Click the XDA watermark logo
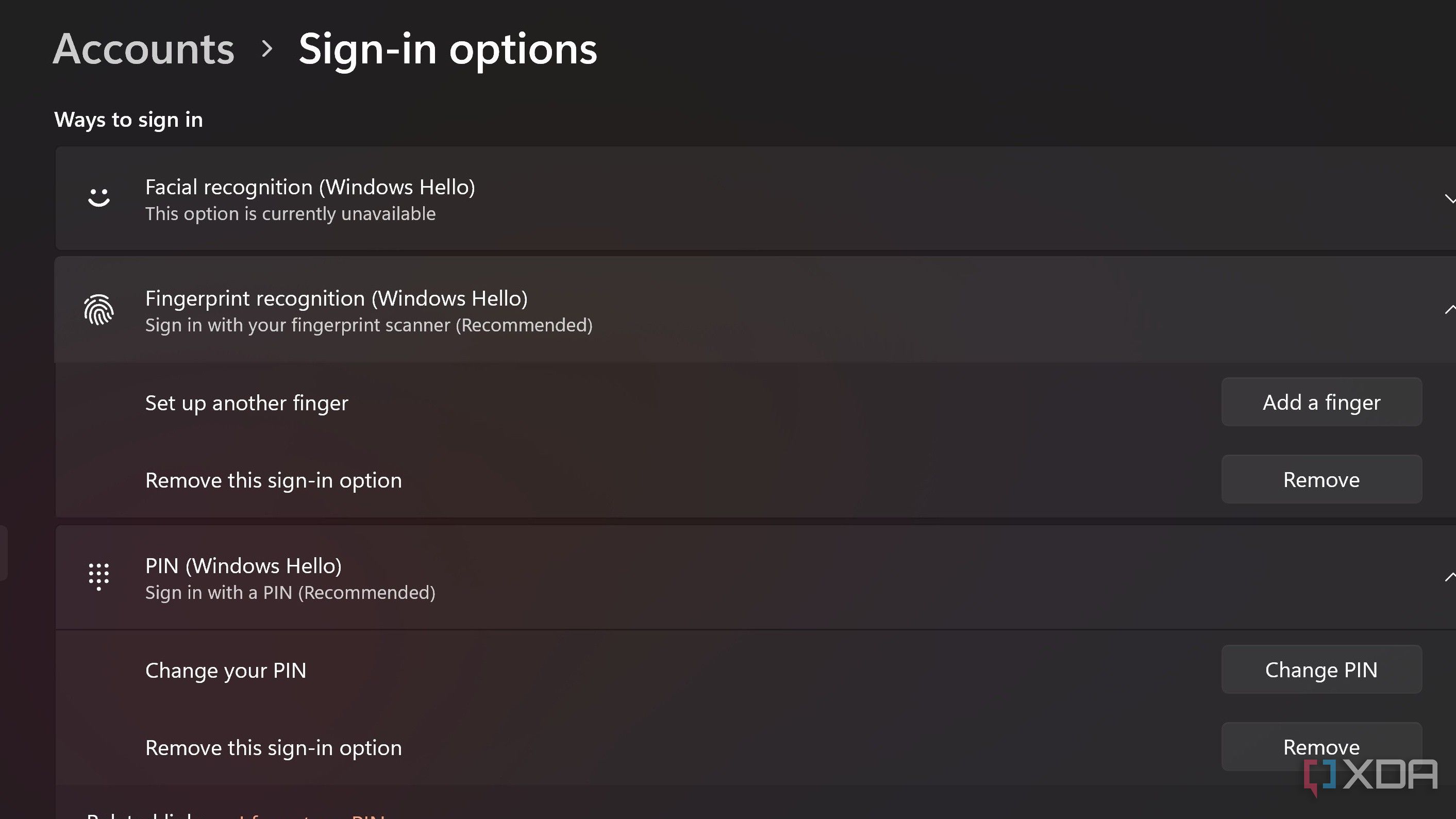1456x819 pixels. click(1370, 776)
